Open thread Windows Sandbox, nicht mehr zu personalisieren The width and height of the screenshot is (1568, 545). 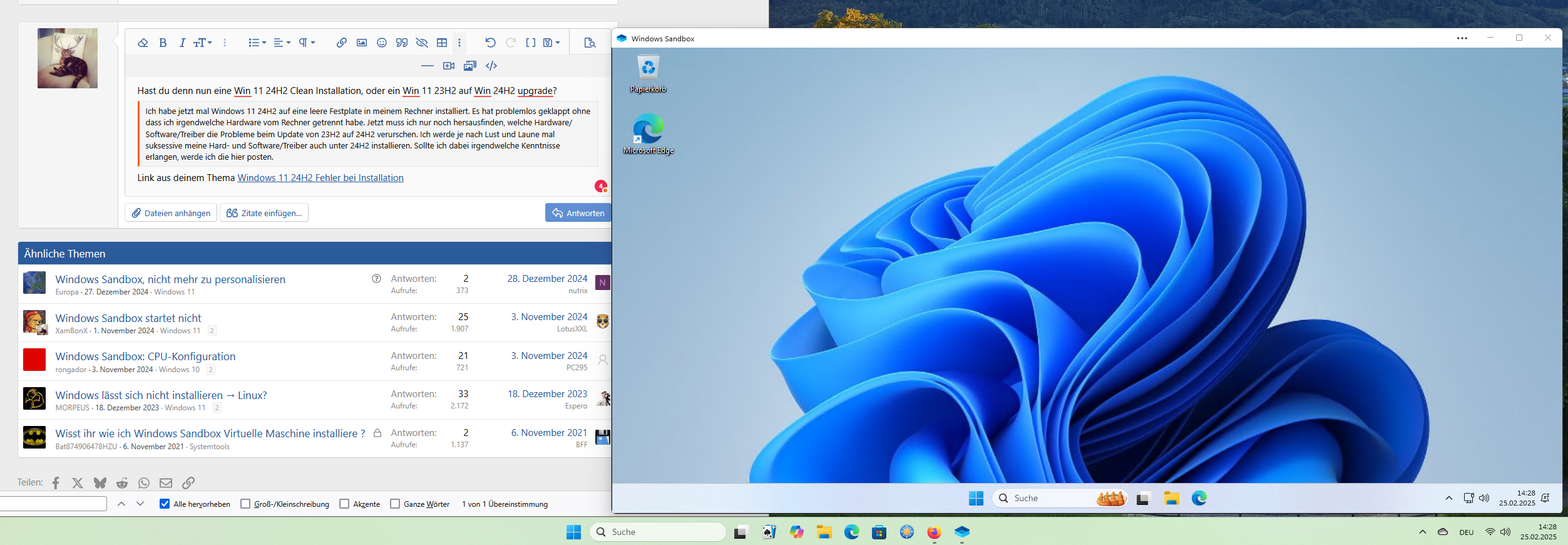click(170, 279)
